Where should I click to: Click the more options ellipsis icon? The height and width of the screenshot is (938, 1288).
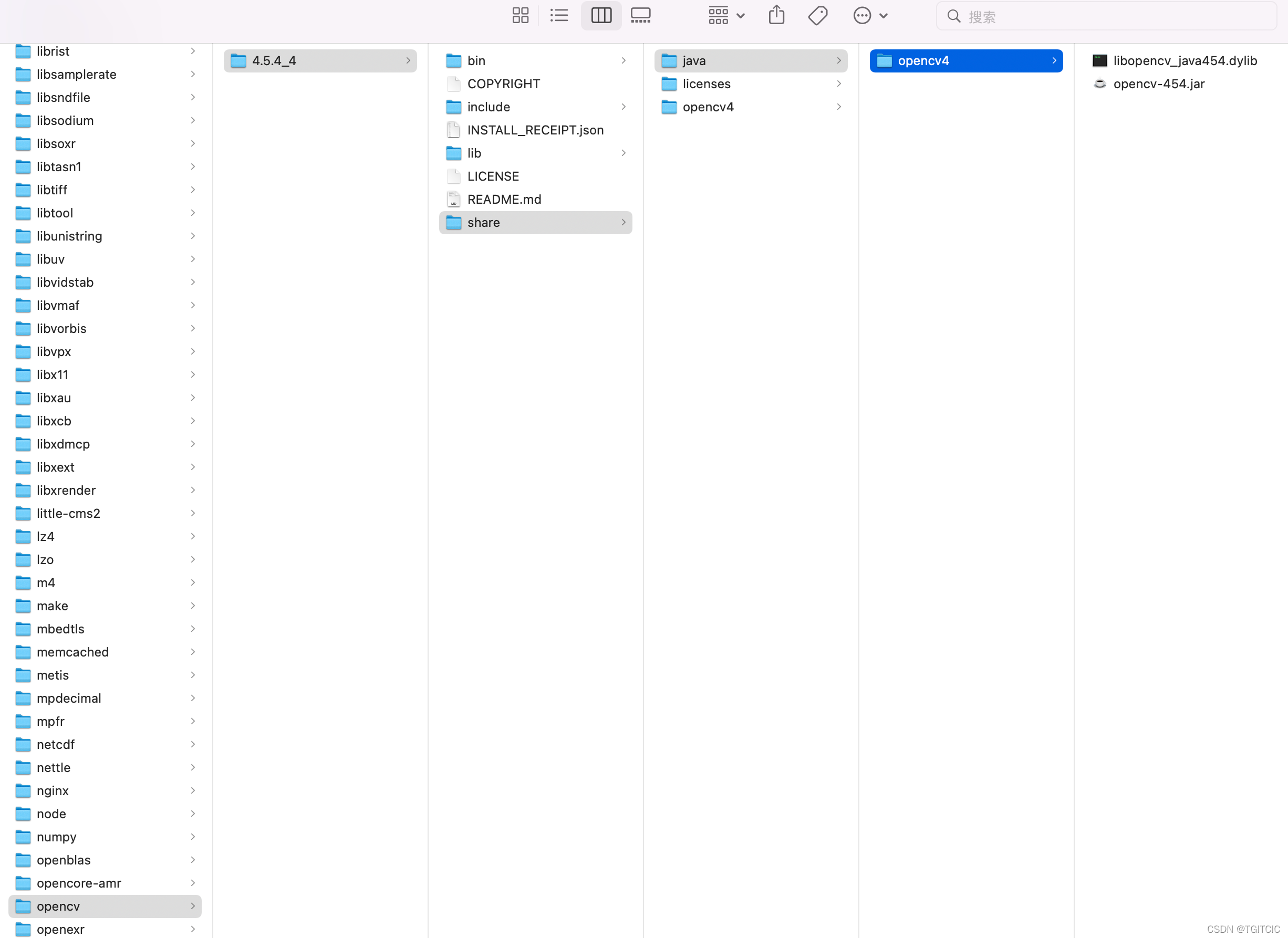click(862, 15)
